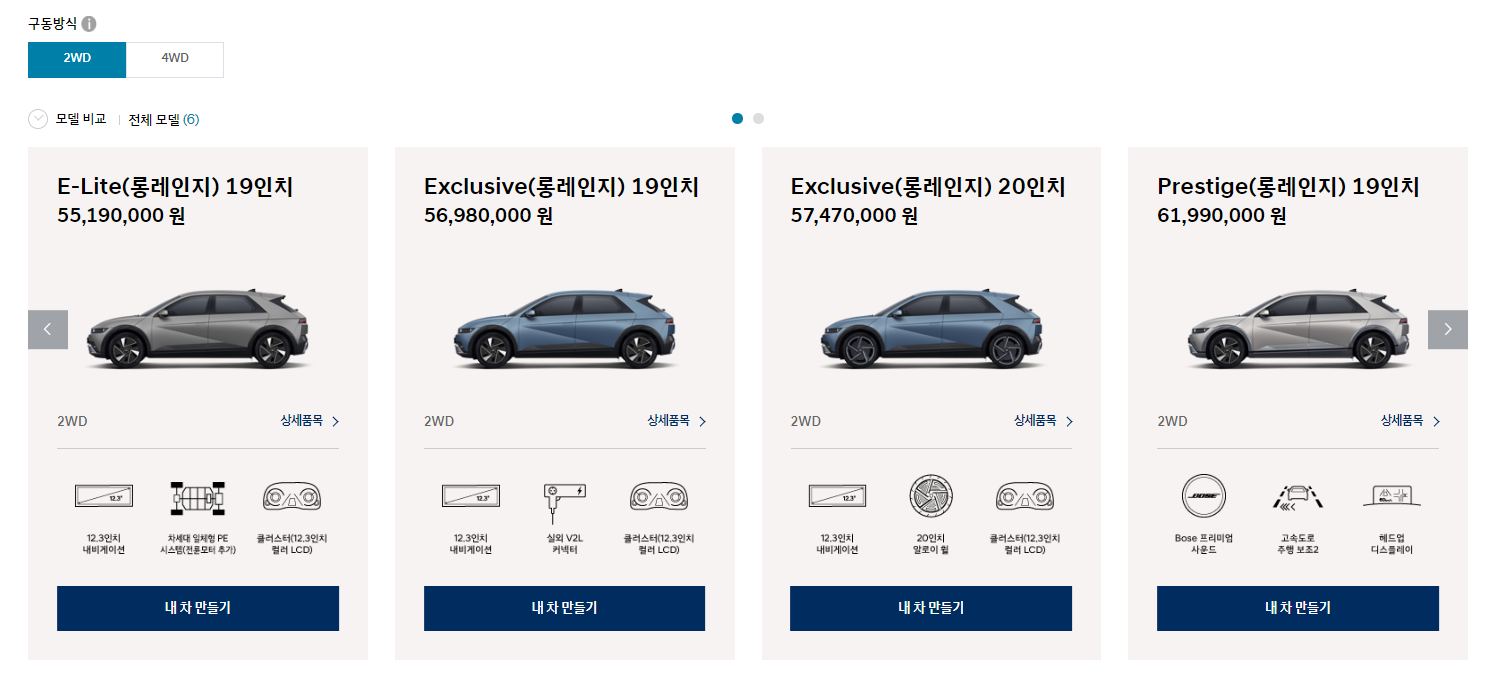Click the 차세대 일체형 PE 시스템 icon

click(x=196, y=496)
